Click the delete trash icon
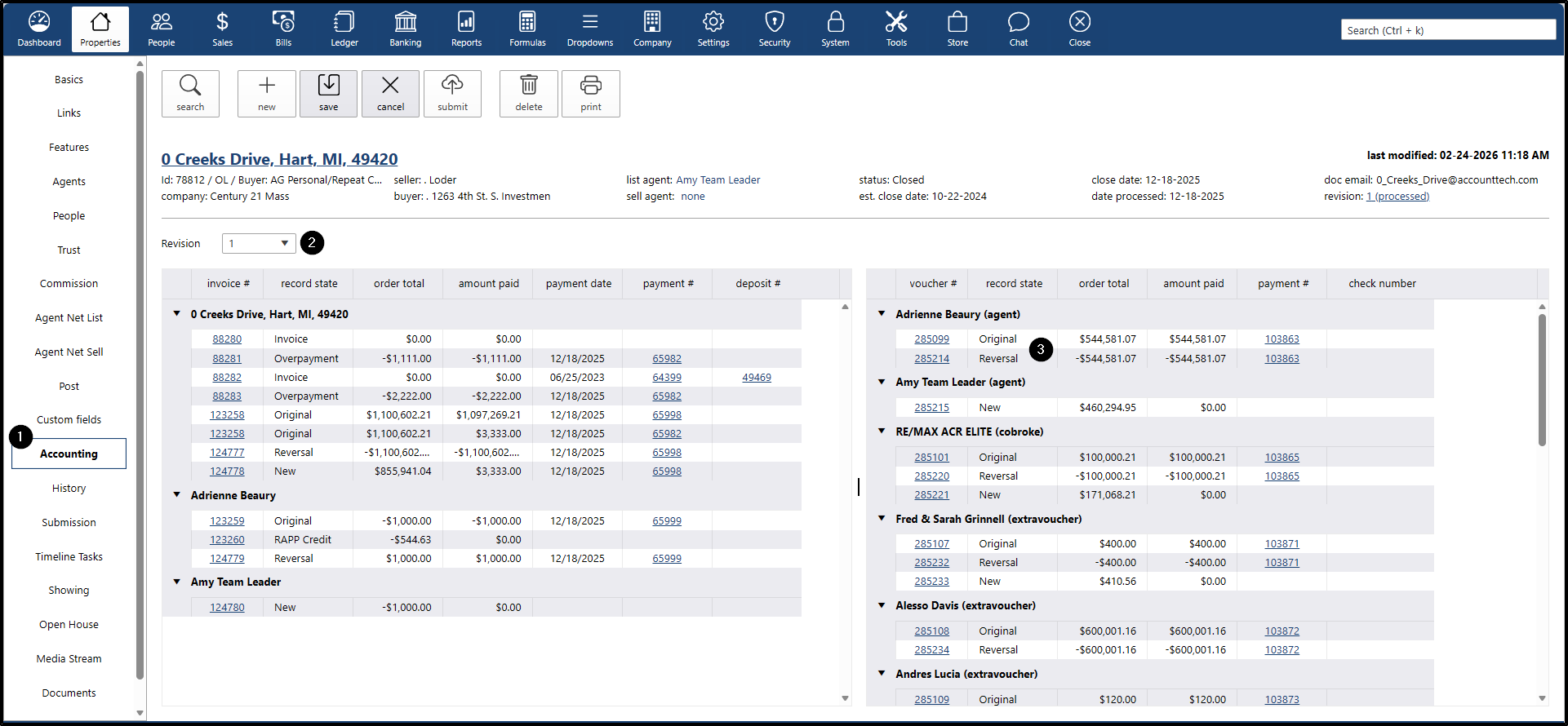1568x726 pixels. pos(529,94)
